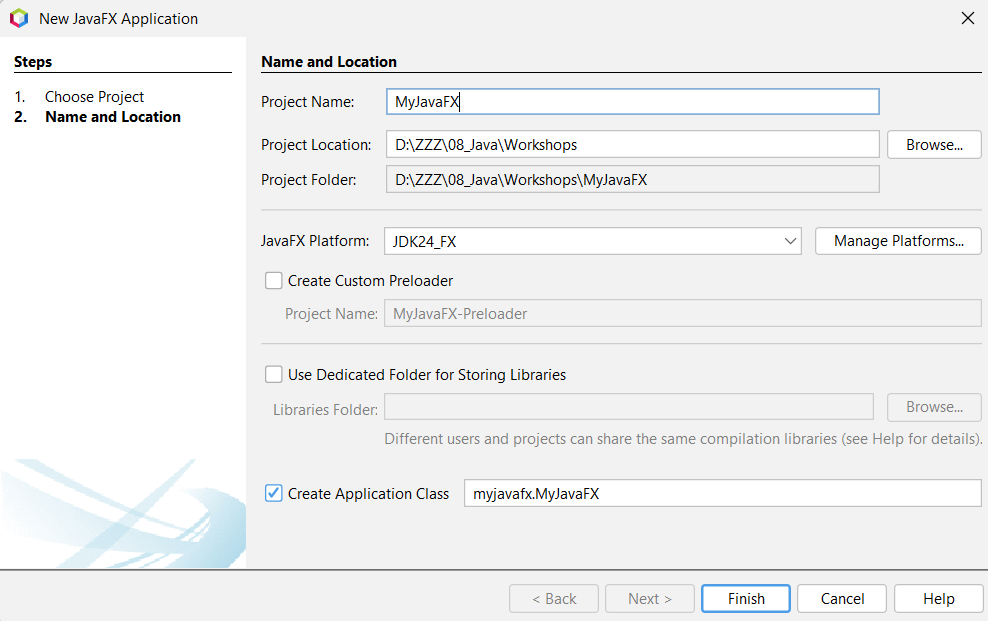The width and height of the screenshot is (988, 621).
Task: Focus the Project Name text field
Action: [x=633, y=101]
